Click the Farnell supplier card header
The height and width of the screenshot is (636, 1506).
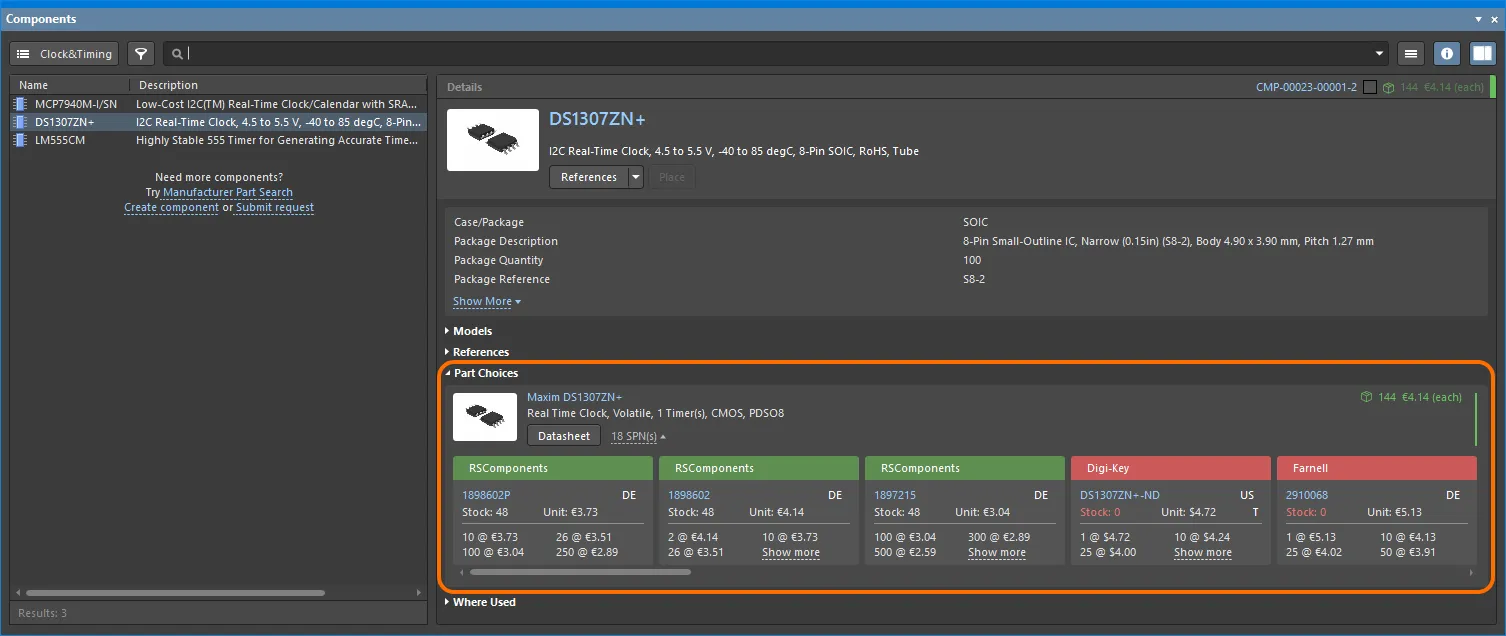point(1377,468)
